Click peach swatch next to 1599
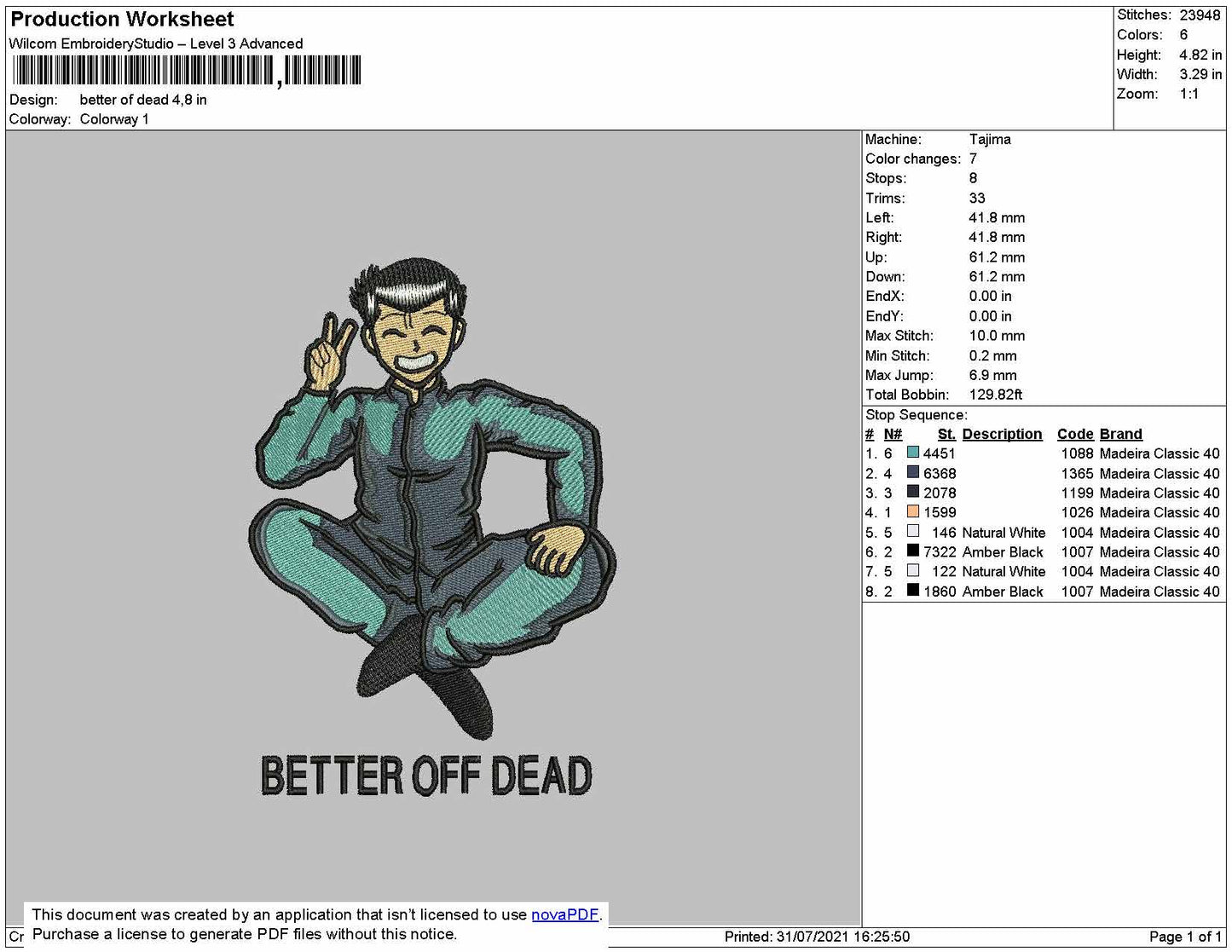The image size is (1232, 952). pyautogui.click(x=913, y=511)
